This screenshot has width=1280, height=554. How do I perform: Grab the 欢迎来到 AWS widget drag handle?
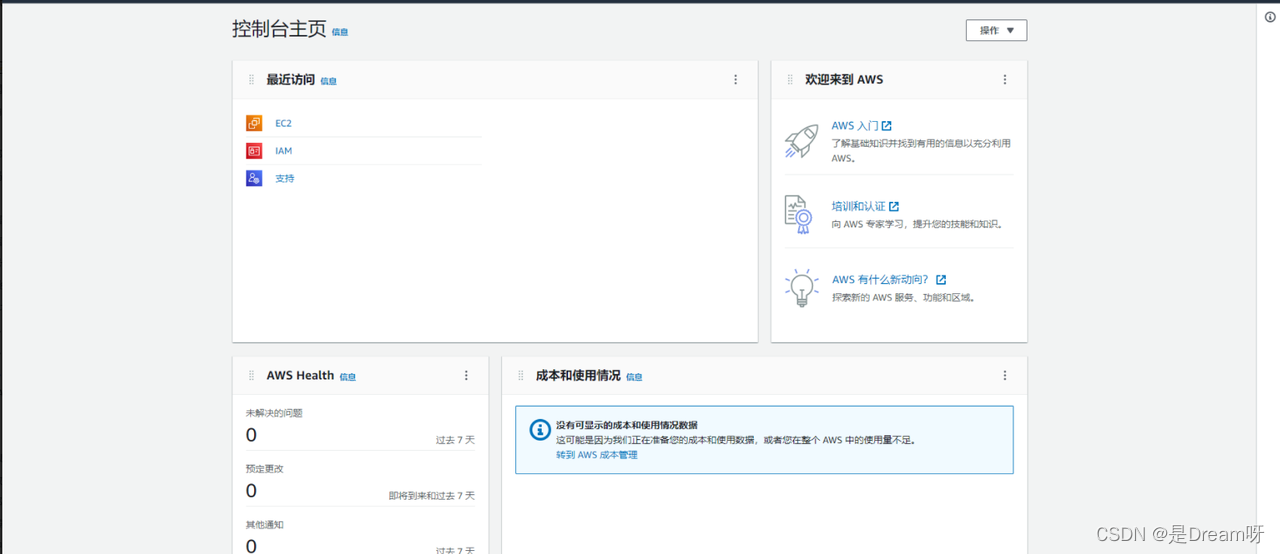(791, 80)
